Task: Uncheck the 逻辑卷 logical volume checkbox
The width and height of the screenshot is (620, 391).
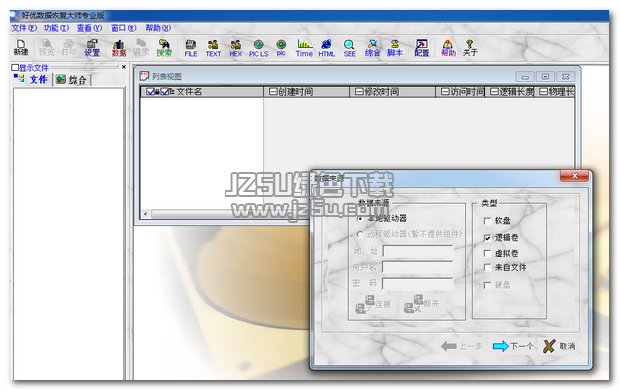Action: [x=488, y=238]
